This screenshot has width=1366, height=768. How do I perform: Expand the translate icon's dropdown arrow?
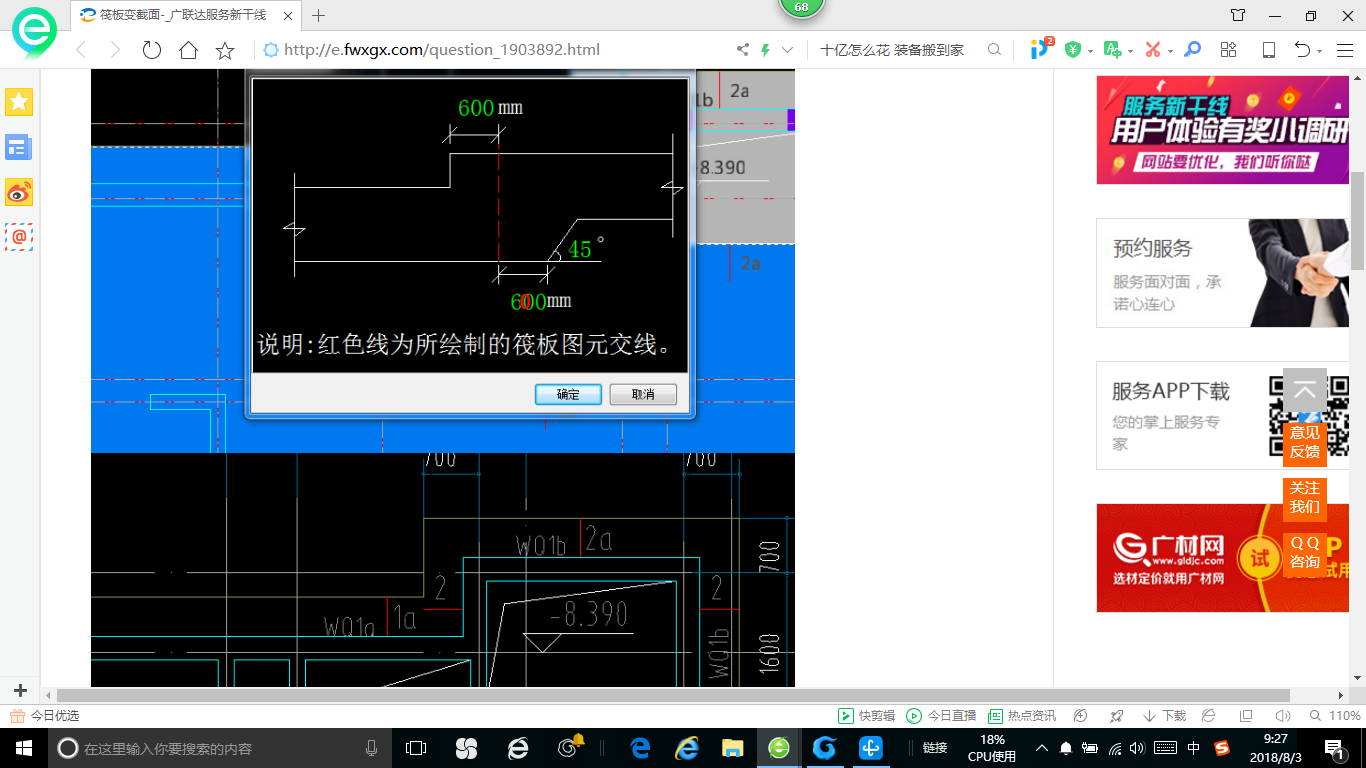[x=1130, y=51]
